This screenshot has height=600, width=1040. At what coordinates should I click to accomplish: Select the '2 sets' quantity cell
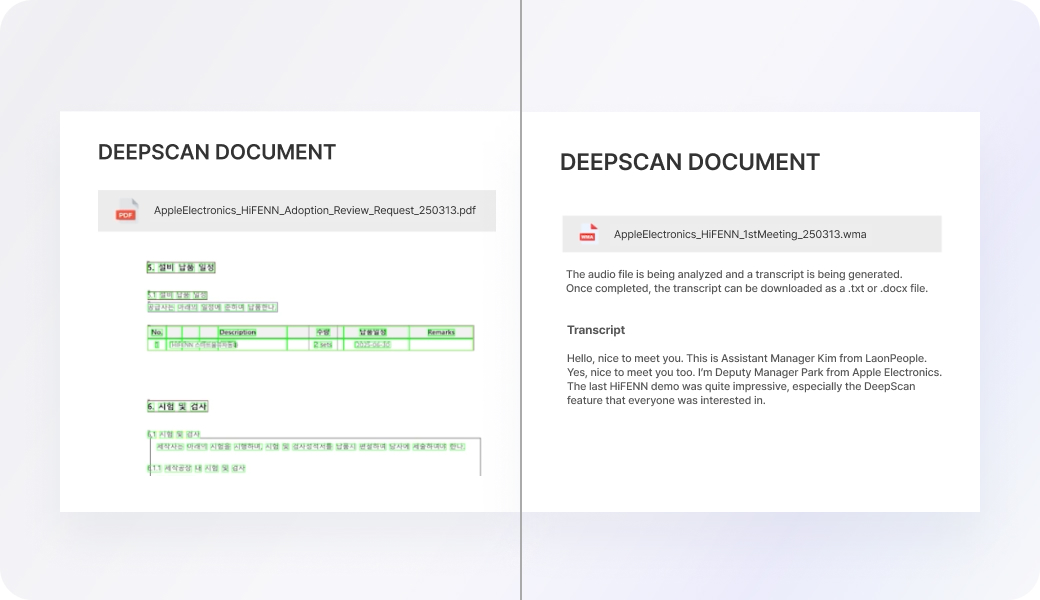pyautogui.click(x=323, y=345)
